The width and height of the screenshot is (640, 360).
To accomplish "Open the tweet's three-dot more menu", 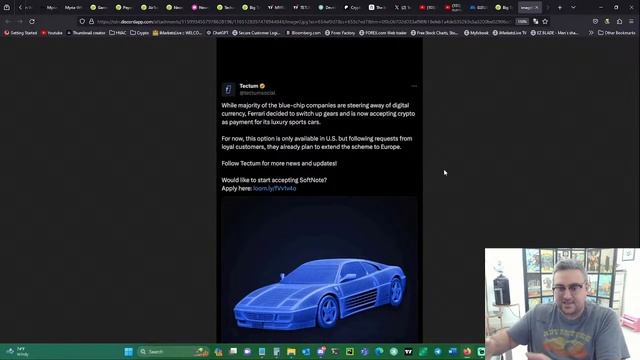I will 414,86.
